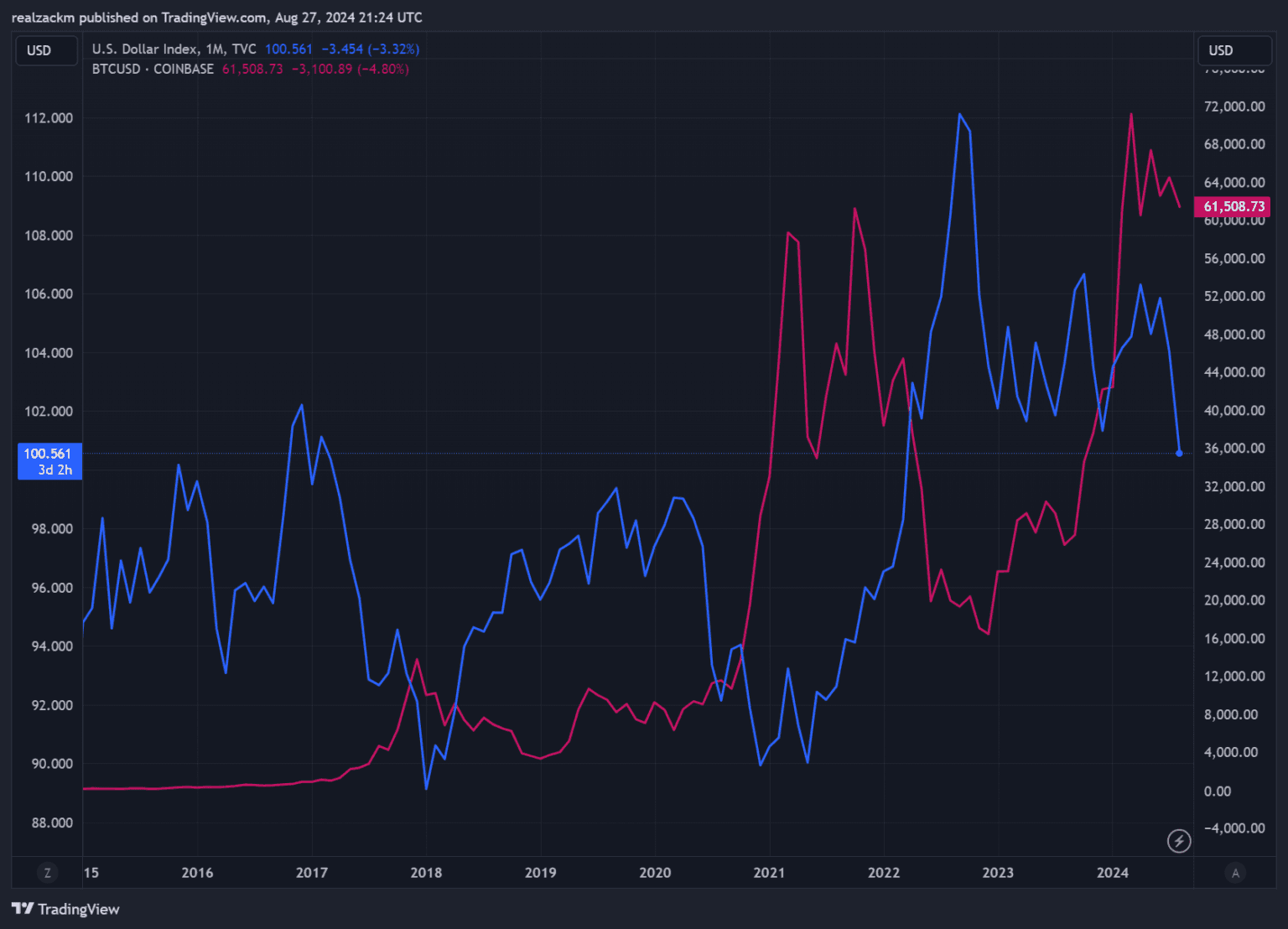This screenshot has width=1288, height=929.
Task: Click the 2017 label on the time axis
Action: (x=311, y=873)
